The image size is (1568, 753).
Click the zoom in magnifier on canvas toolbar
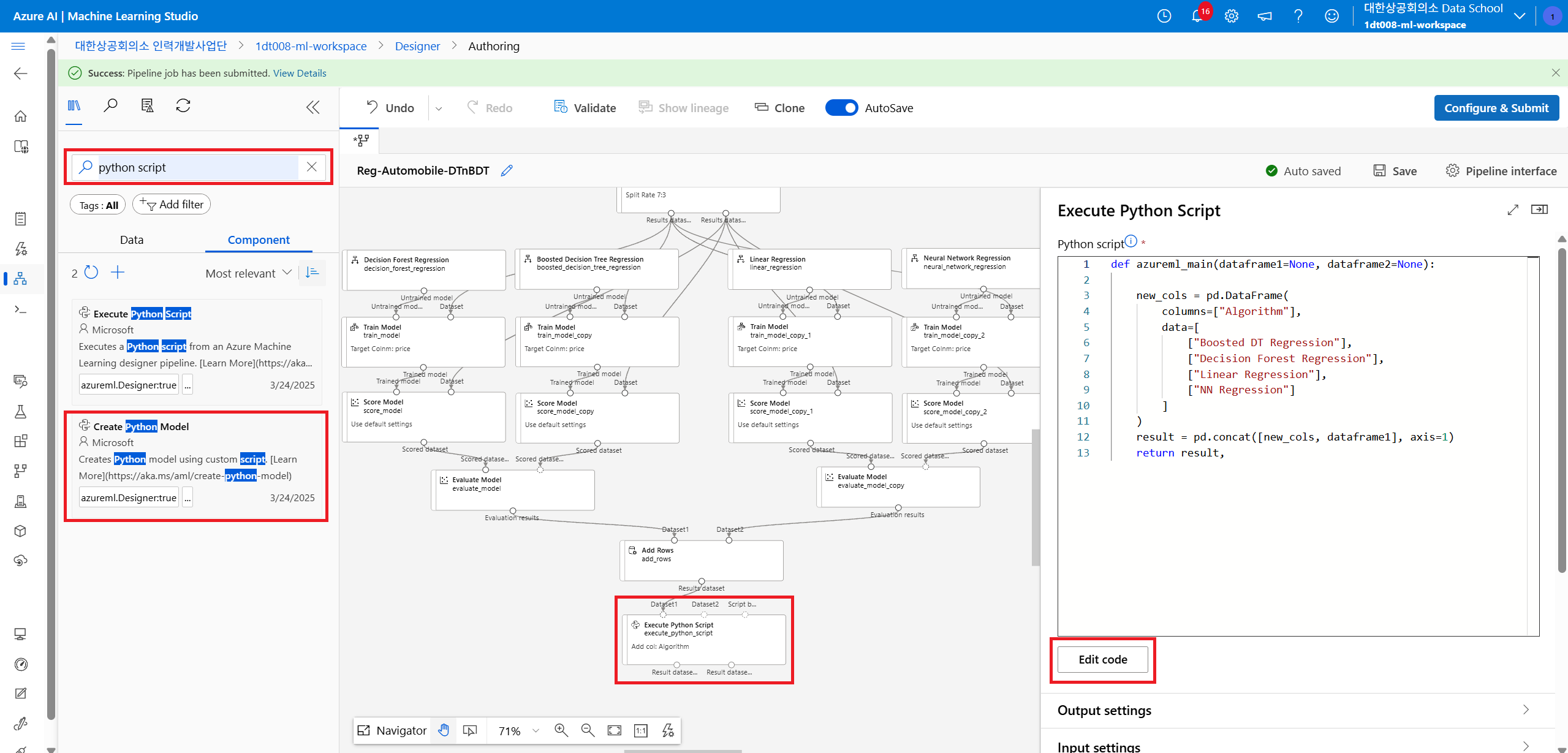561,730
